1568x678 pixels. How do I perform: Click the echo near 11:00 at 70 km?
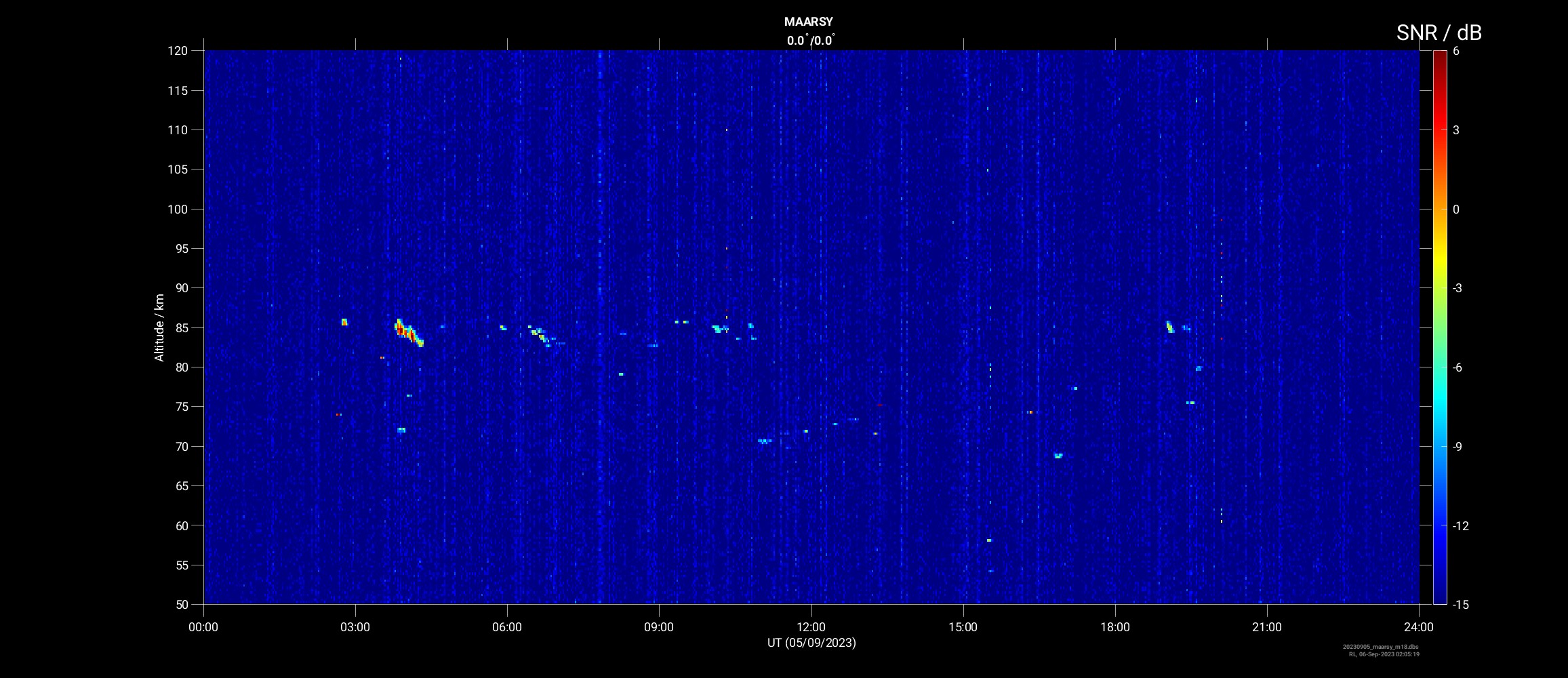pos(764,441)
